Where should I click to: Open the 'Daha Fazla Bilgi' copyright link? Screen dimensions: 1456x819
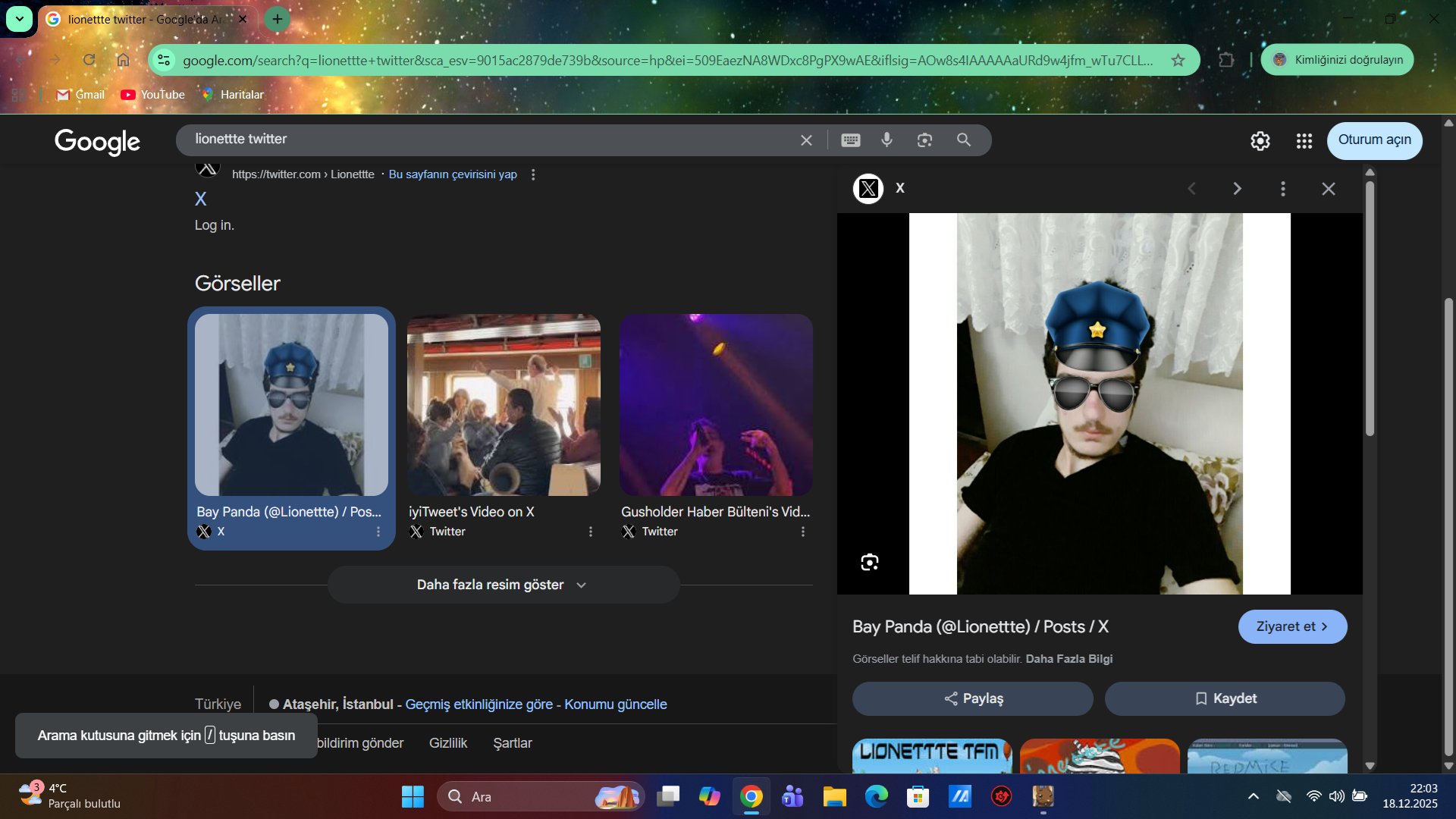1068,659
